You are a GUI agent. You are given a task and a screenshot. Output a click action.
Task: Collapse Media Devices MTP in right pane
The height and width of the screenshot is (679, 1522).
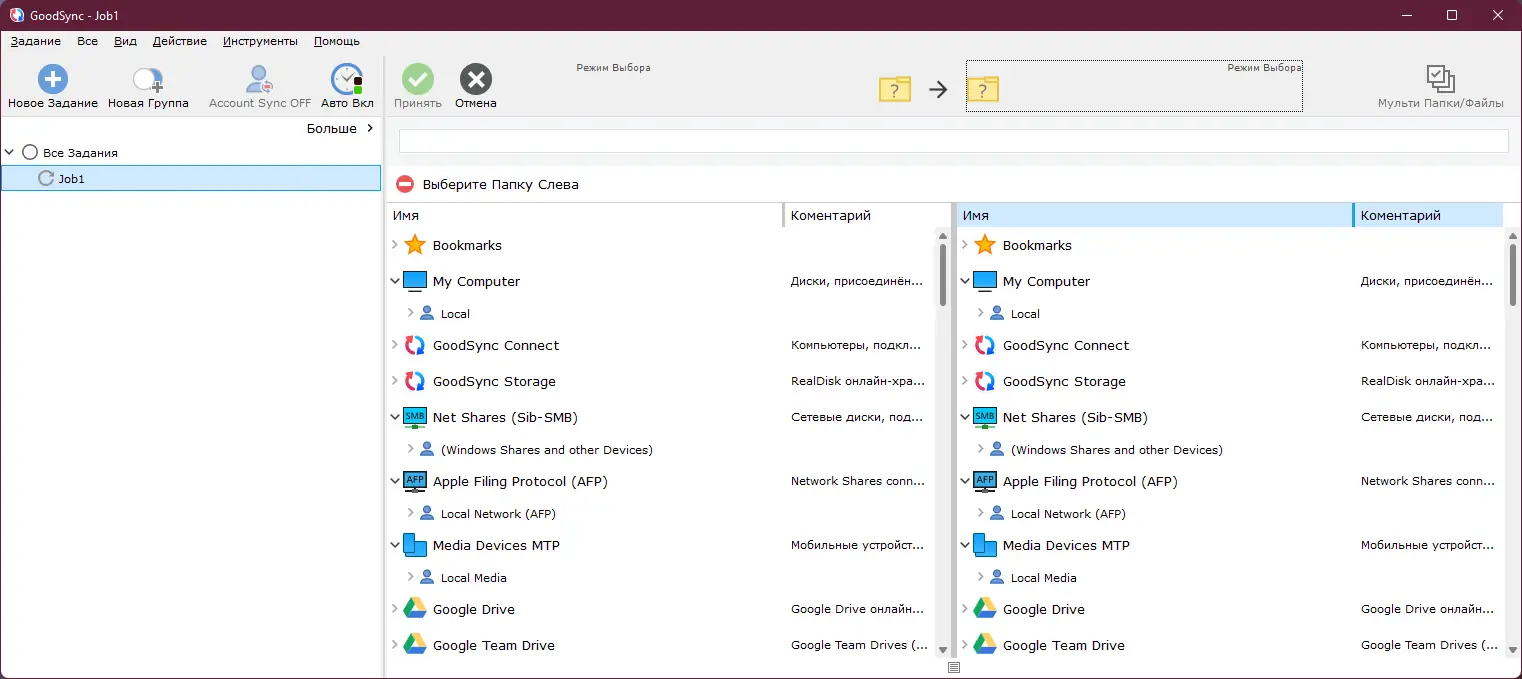point(965,545)
